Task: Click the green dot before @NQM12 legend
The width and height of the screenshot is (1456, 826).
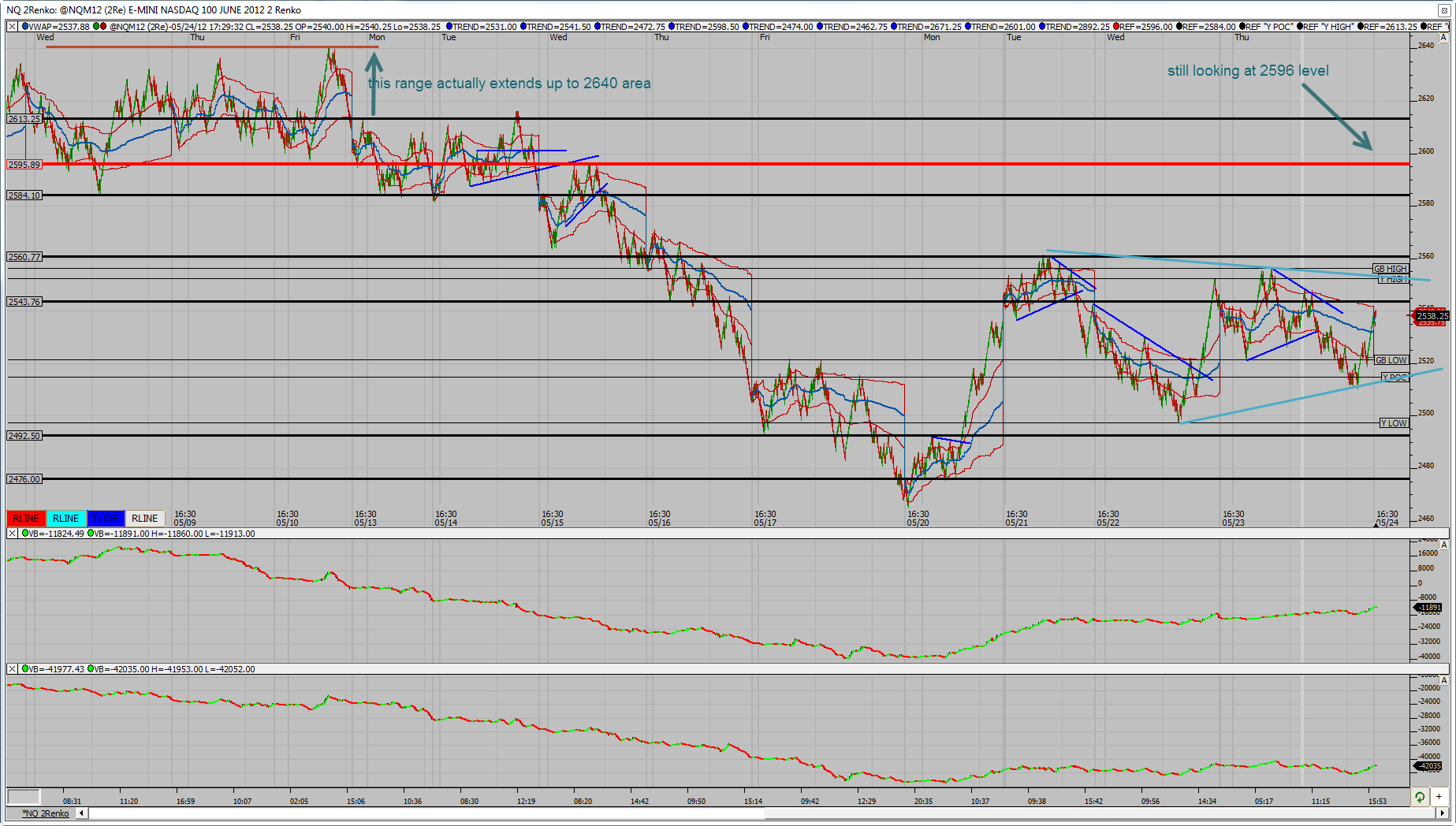Action: click(96, 27)
